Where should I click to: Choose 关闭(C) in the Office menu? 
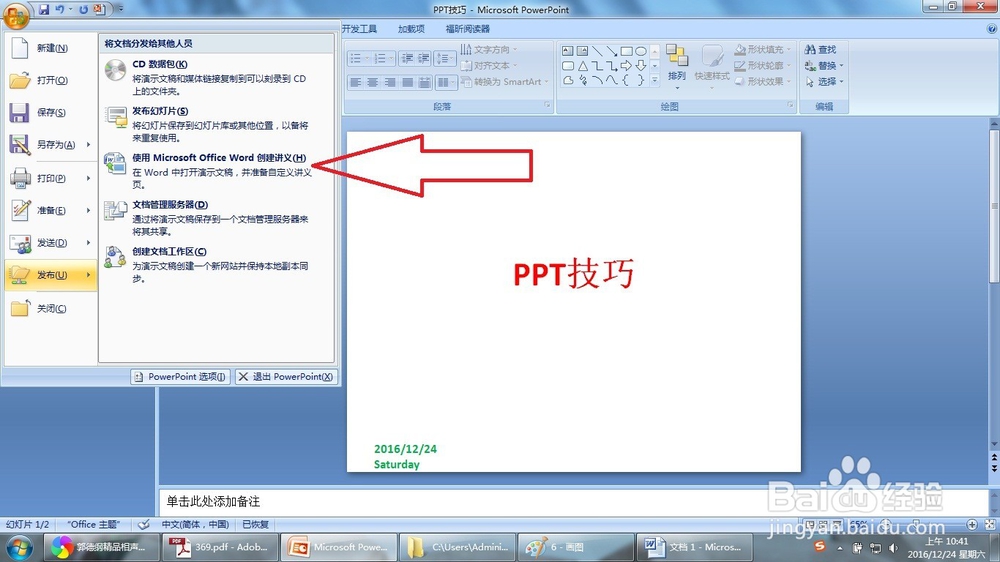click(51, 309)
